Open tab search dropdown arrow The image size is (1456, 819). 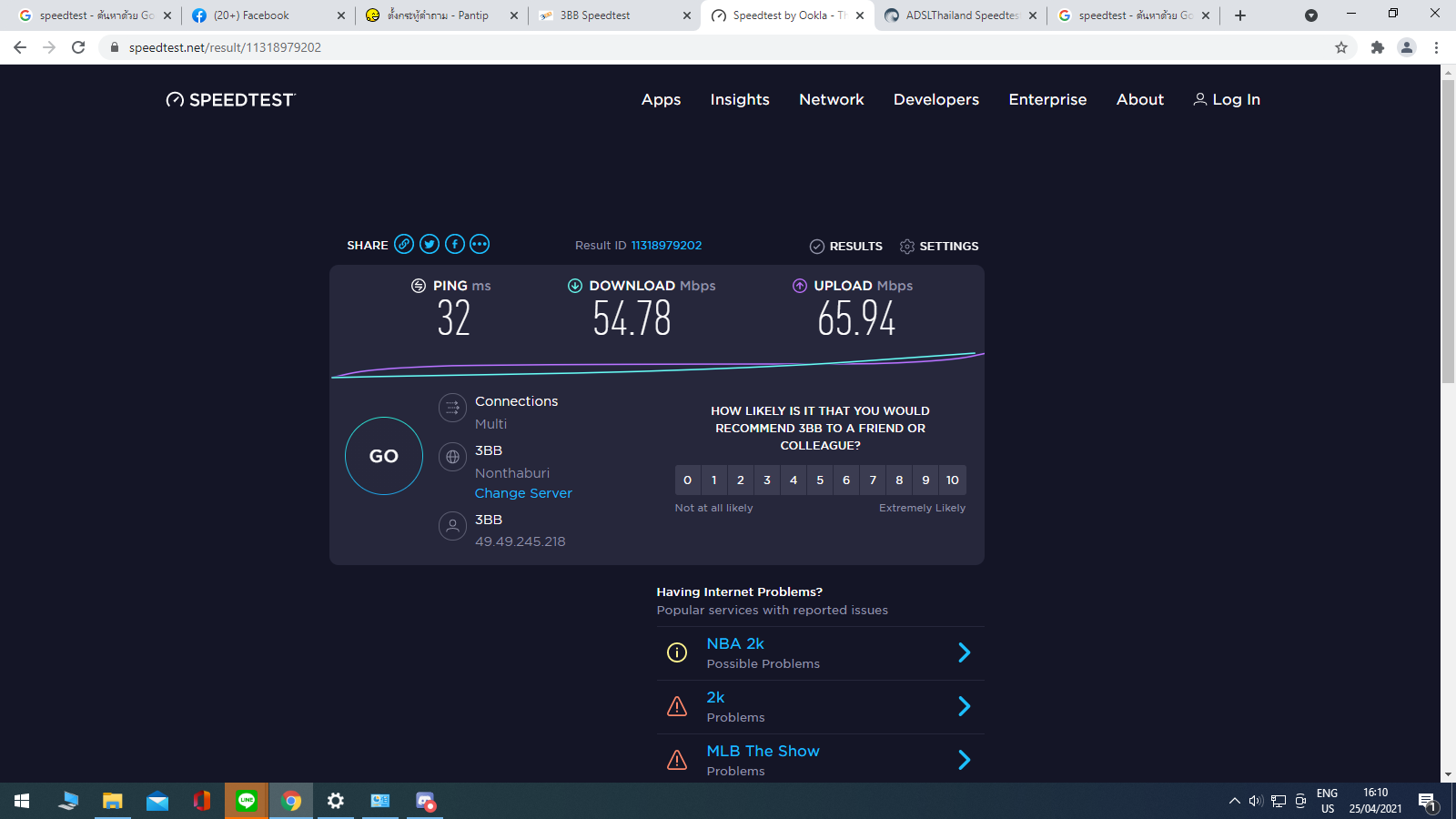1311,15
